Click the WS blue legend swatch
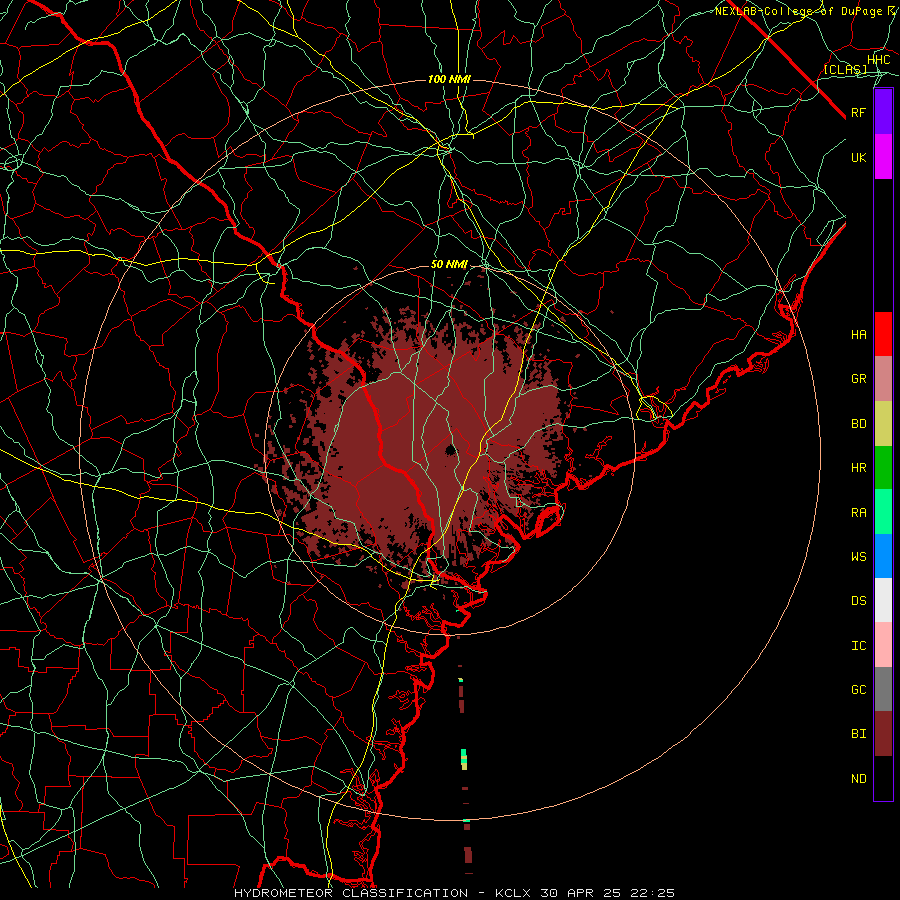Screen dimensions: 900x900 coord(883,556)
